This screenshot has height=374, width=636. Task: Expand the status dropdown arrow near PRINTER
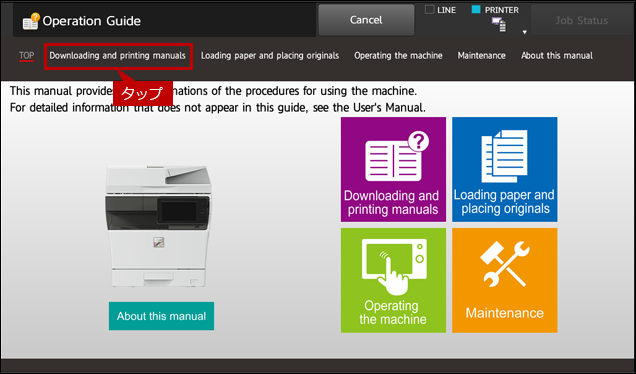coord(524,32)
